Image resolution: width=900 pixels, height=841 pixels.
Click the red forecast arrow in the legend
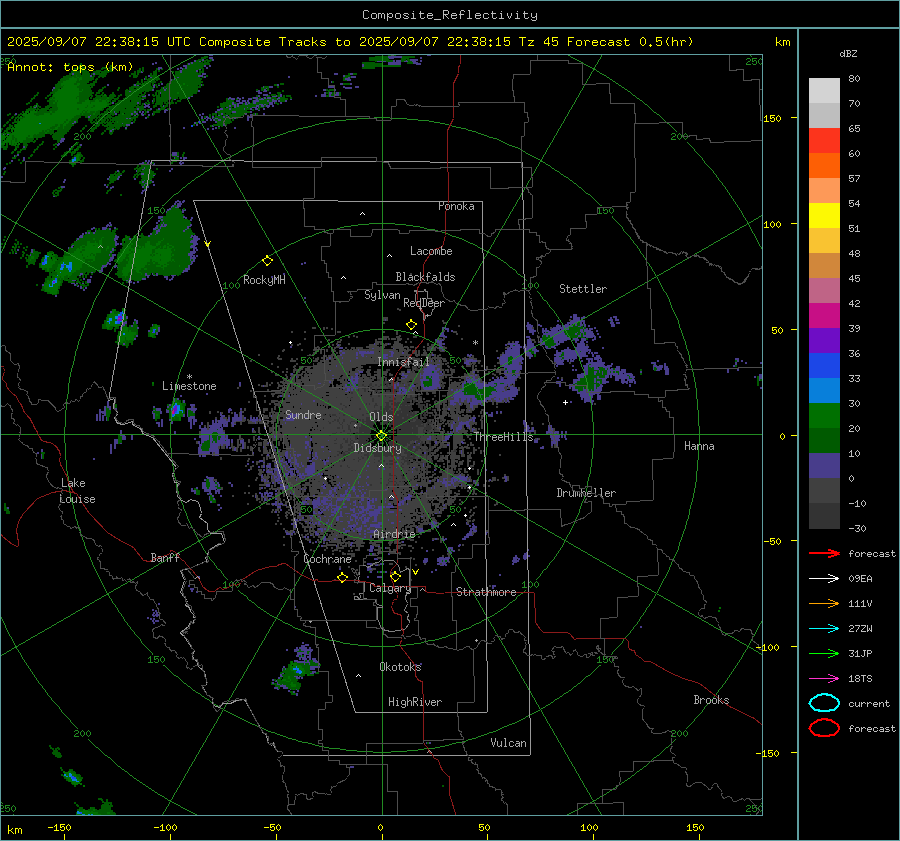[x=824, y=553]
